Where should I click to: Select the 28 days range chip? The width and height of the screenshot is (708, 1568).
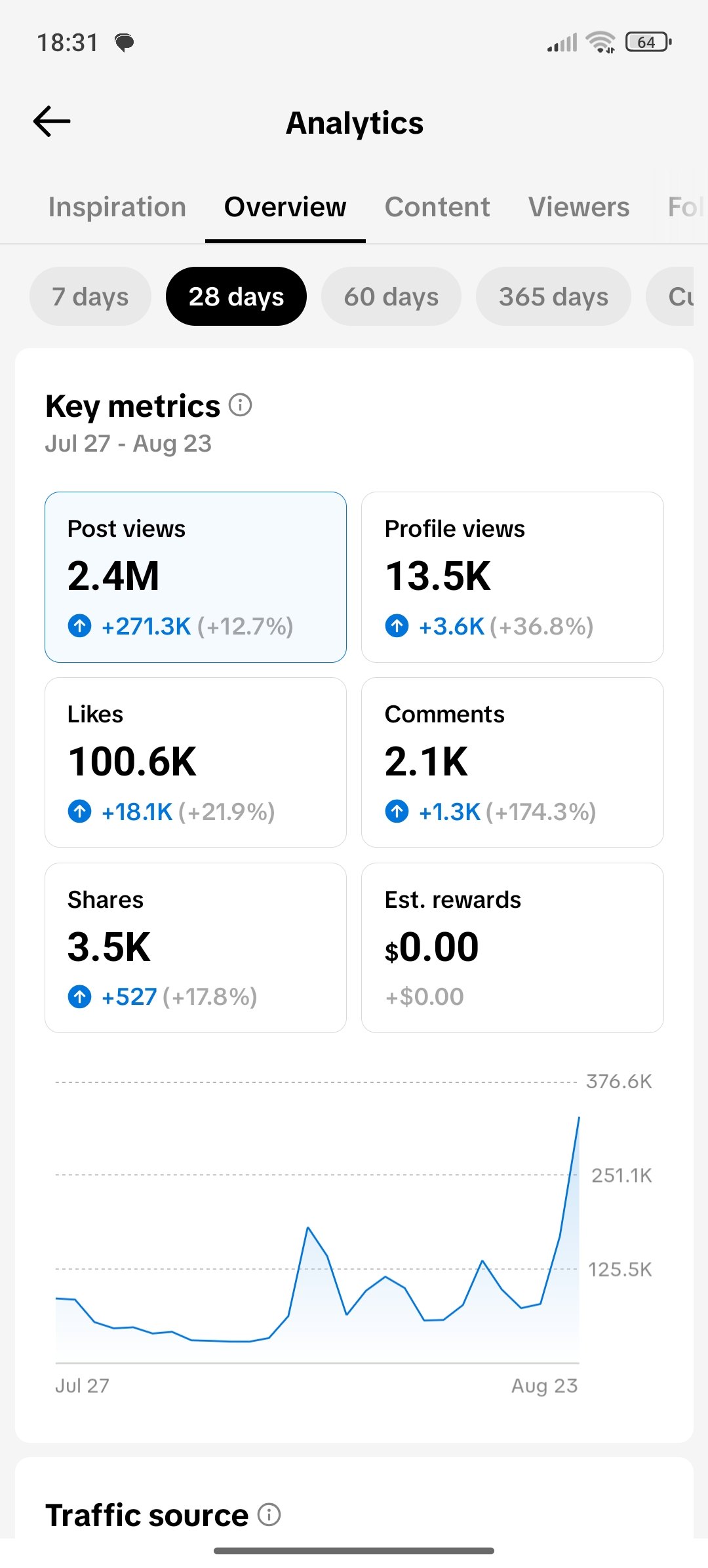click(x=236, y=296)
